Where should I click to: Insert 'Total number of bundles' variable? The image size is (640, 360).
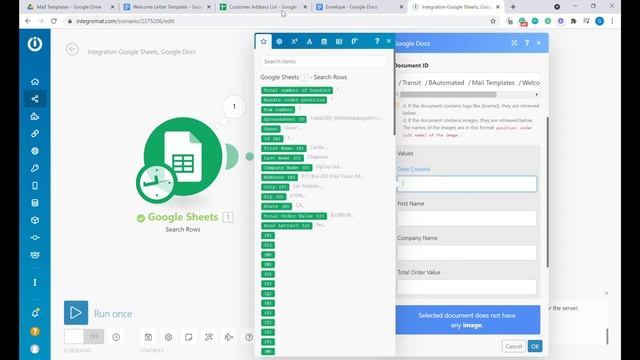pyautogui.click(x=297, y=90)
